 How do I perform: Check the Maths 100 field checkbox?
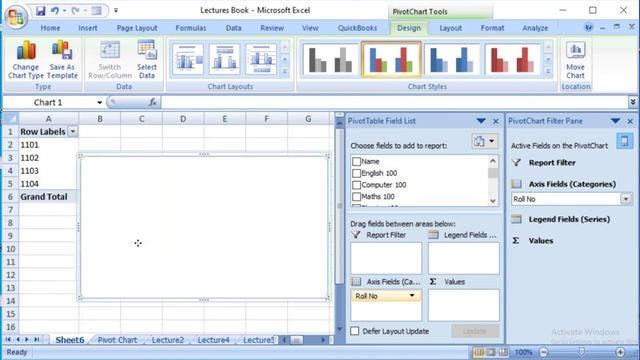coord(356,197)
